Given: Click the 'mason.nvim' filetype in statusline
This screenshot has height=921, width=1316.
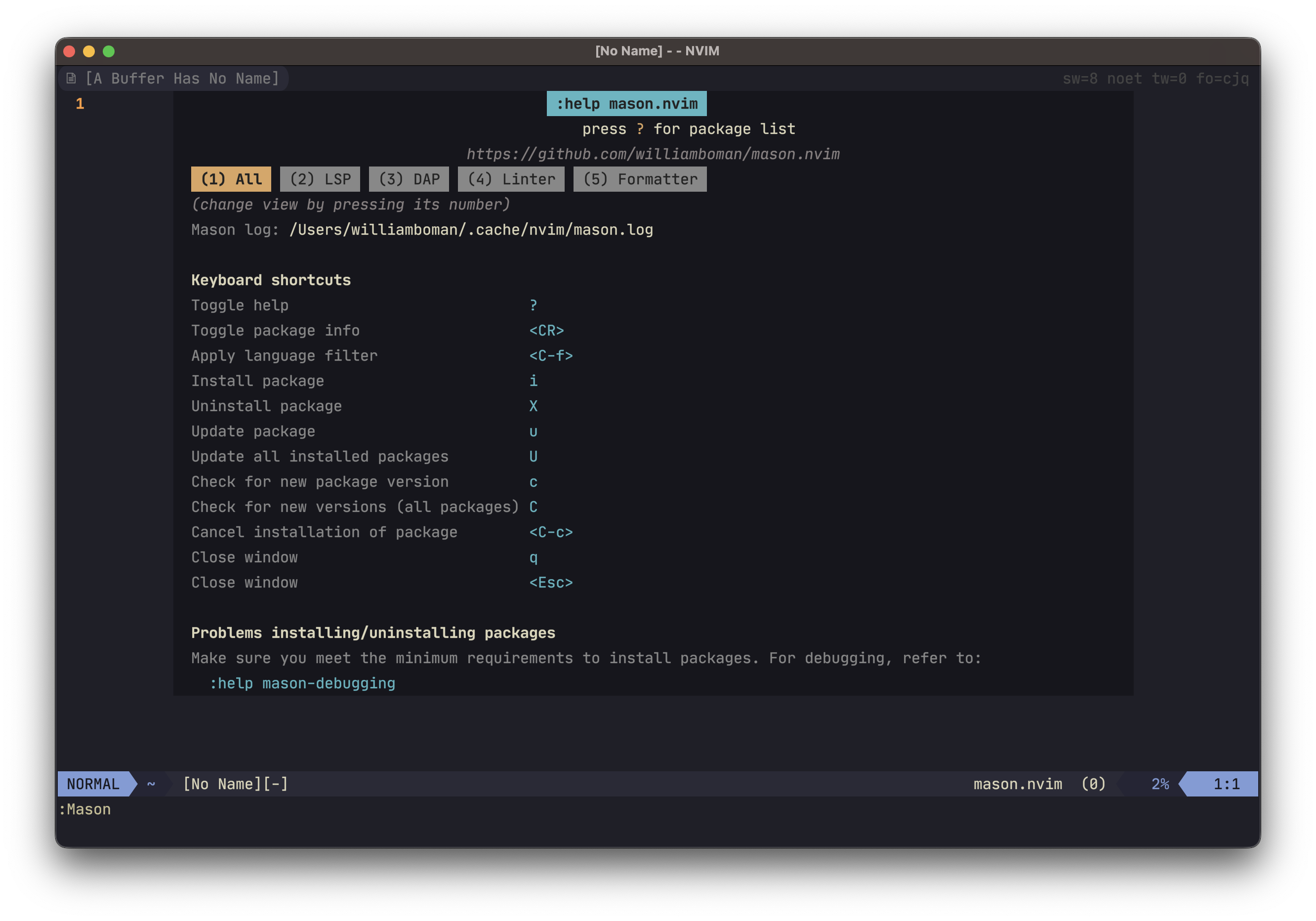Looking at the screenshot, I should (x=1018, y=784).
